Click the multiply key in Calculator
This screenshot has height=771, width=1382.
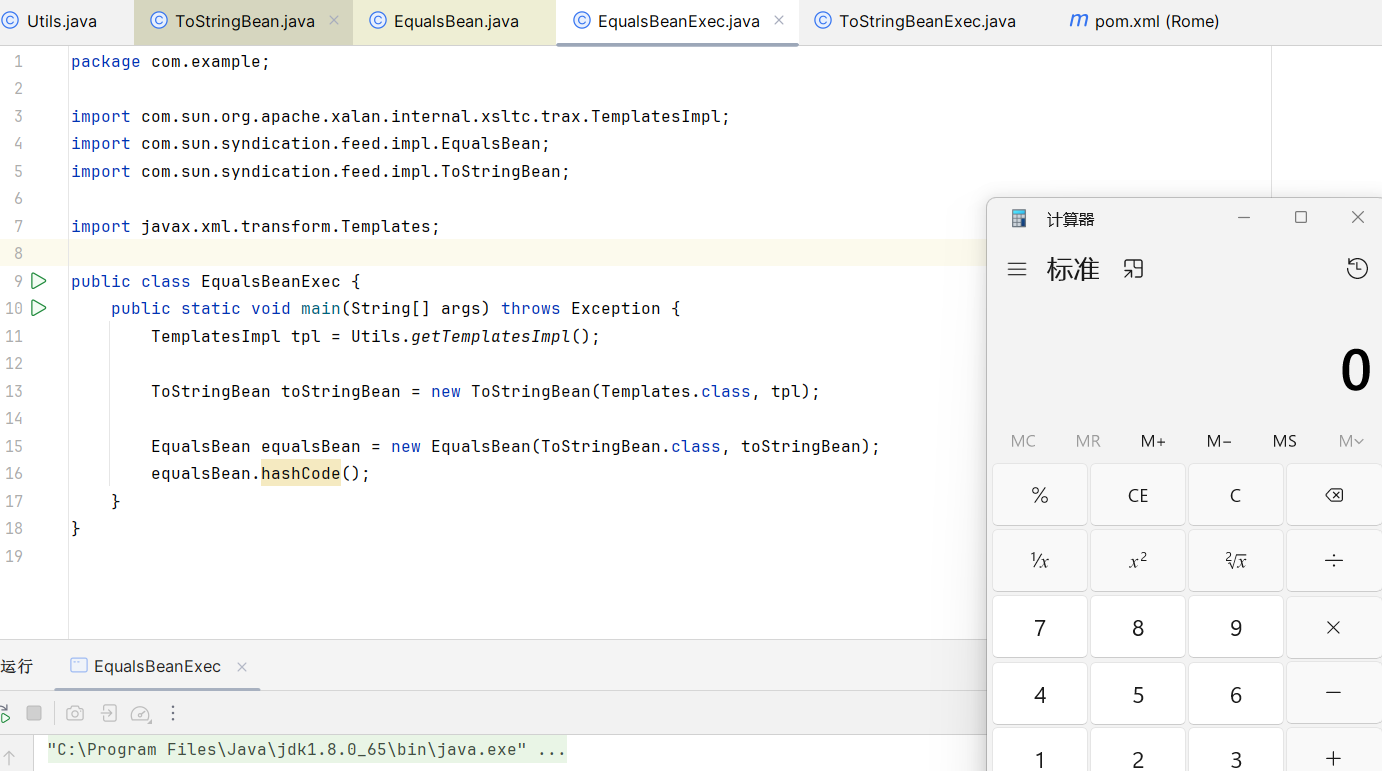1334,627
